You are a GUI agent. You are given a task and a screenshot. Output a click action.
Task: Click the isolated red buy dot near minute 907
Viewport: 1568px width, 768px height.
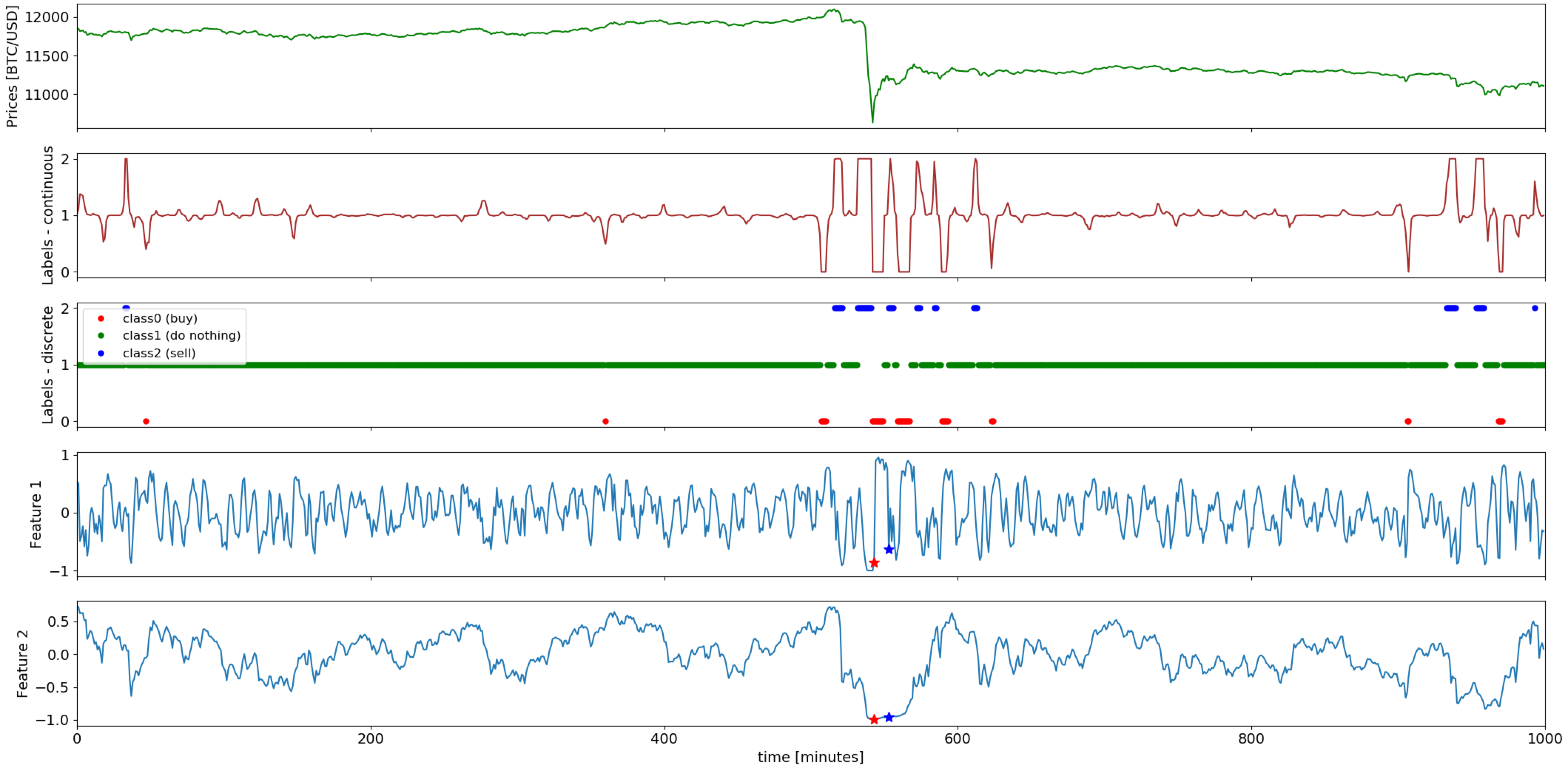pos(1408,421)
